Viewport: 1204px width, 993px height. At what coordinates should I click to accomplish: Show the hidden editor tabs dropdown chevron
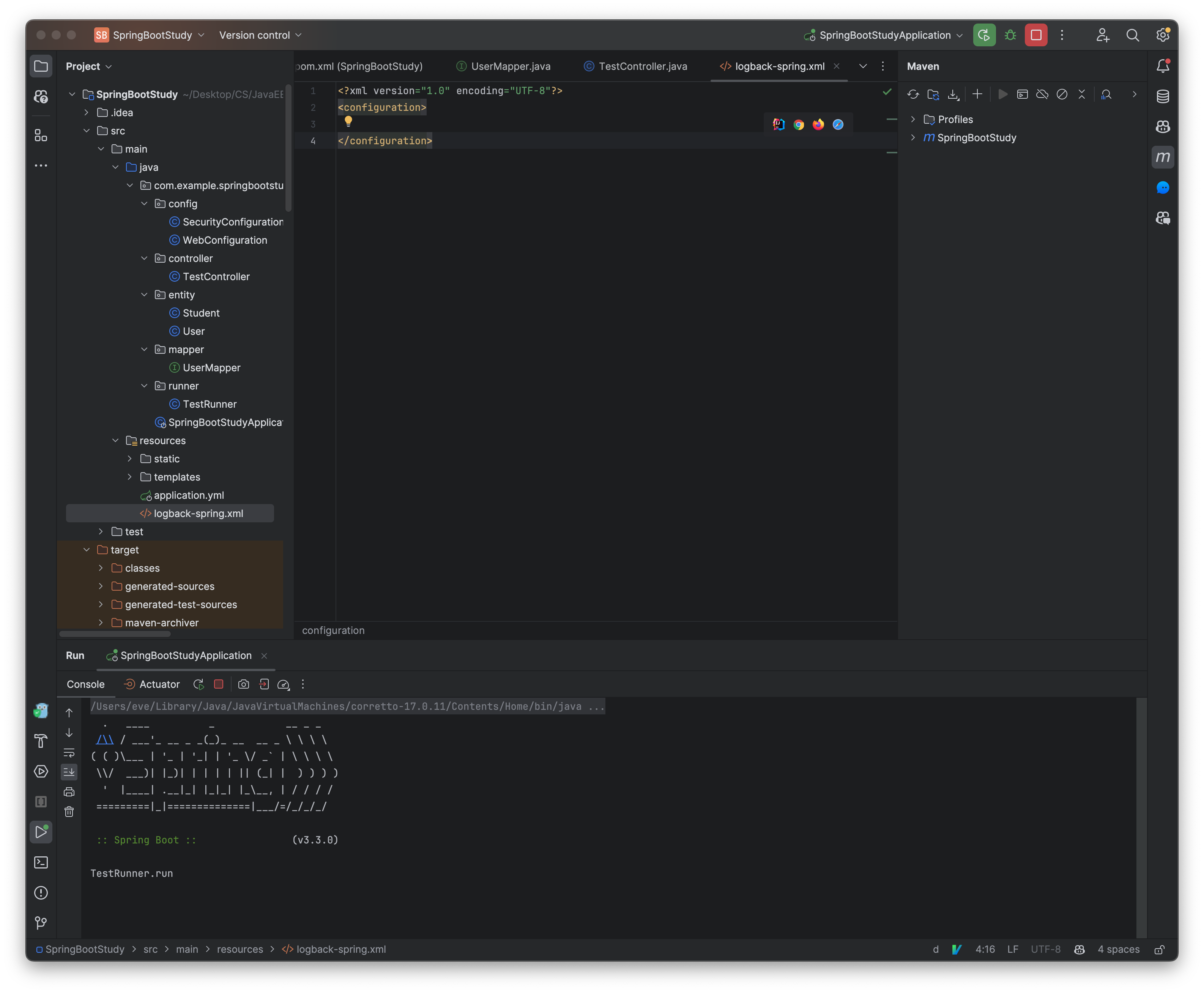(862, 66)
